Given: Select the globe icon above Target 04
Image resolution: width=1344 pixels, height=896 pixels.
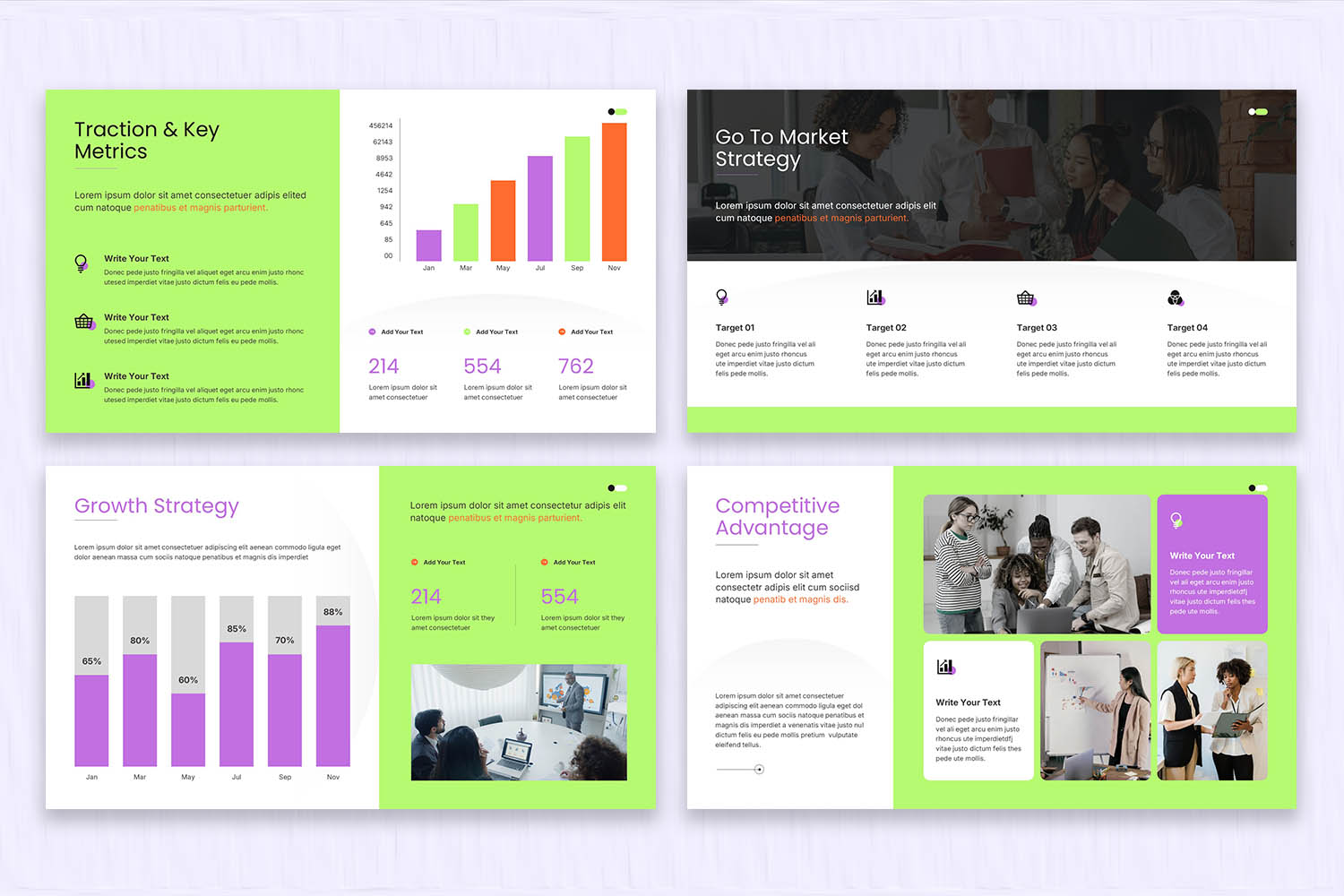Looking at the screenshot, I should [1176, 297].
